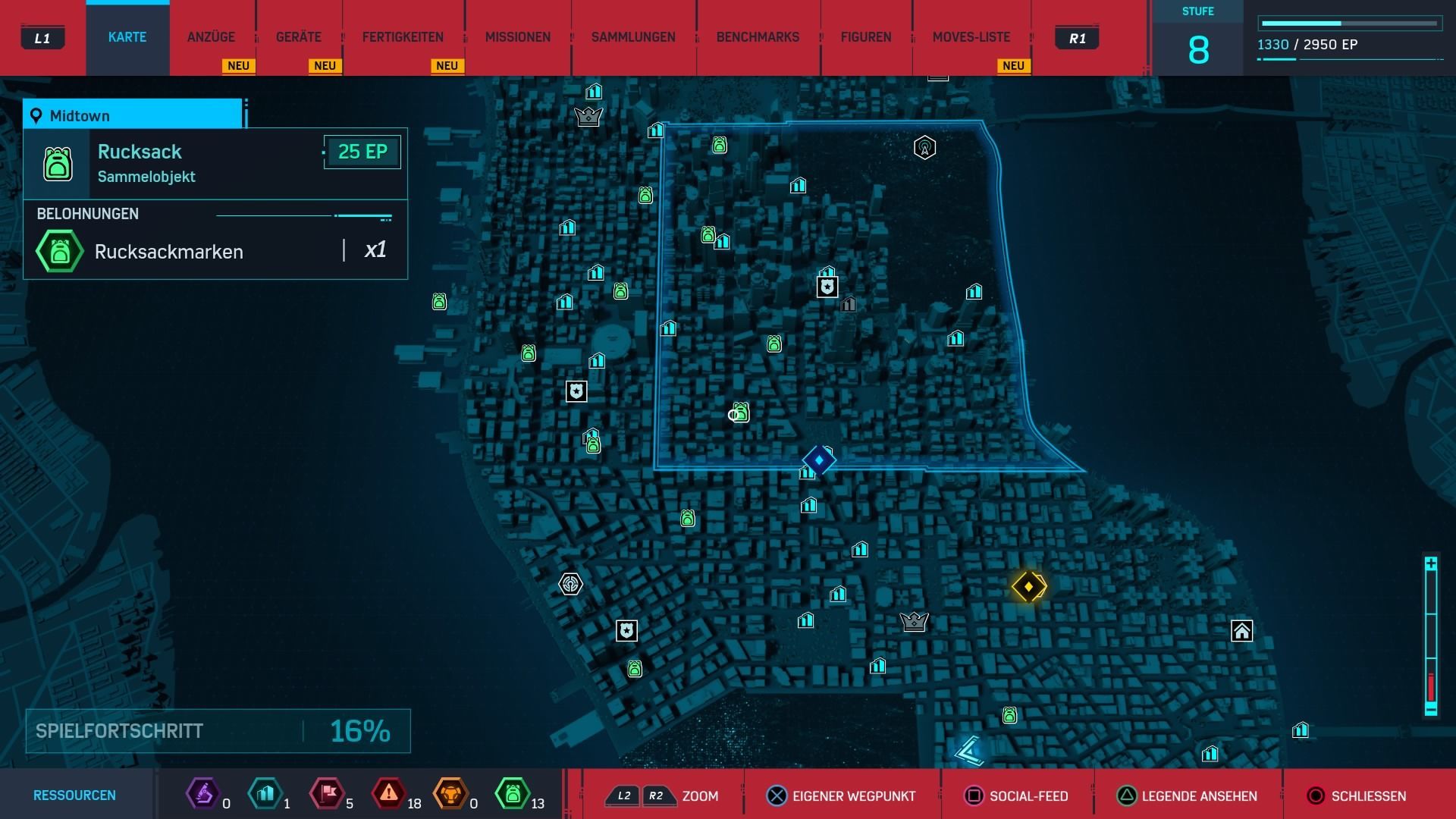Click the landmark icon at far bottom right
The height and width of the screenshot is (819, 1456).
coord(1301,730)
